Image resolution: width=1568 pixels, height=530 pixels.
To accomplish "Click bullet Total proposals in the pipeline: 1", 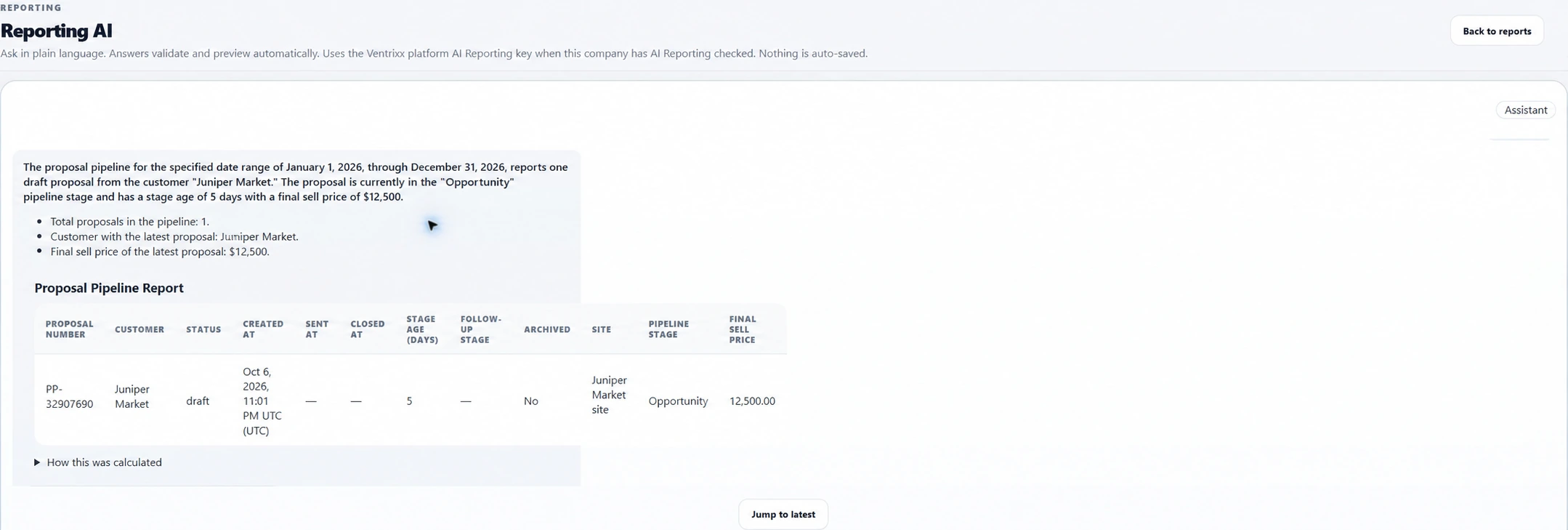I will [x=129, y=222].
